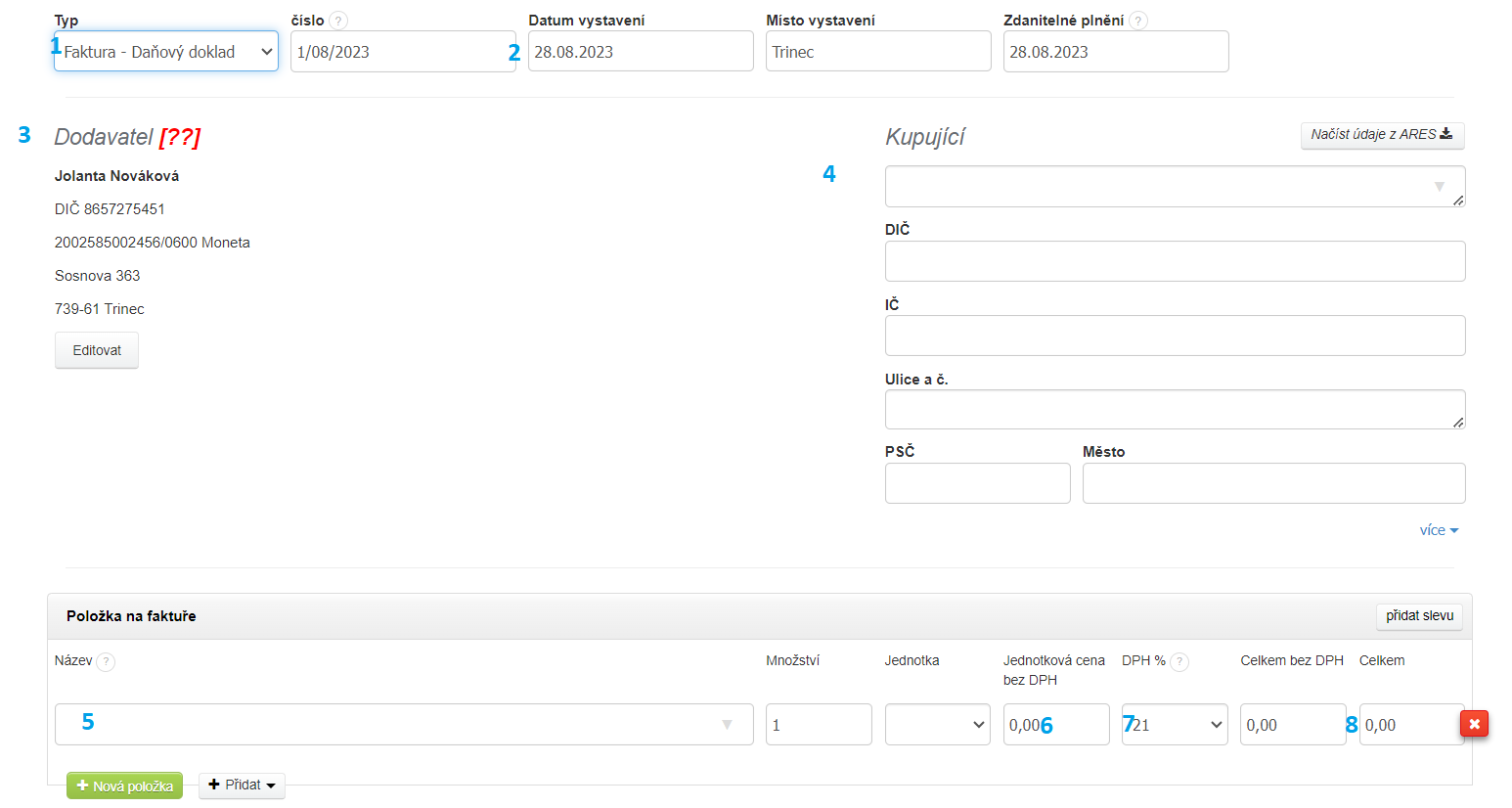Screen dimensions: 1512x808
Task: Open the Typ invoice type dropdown
Action: [x=166, y=52]
